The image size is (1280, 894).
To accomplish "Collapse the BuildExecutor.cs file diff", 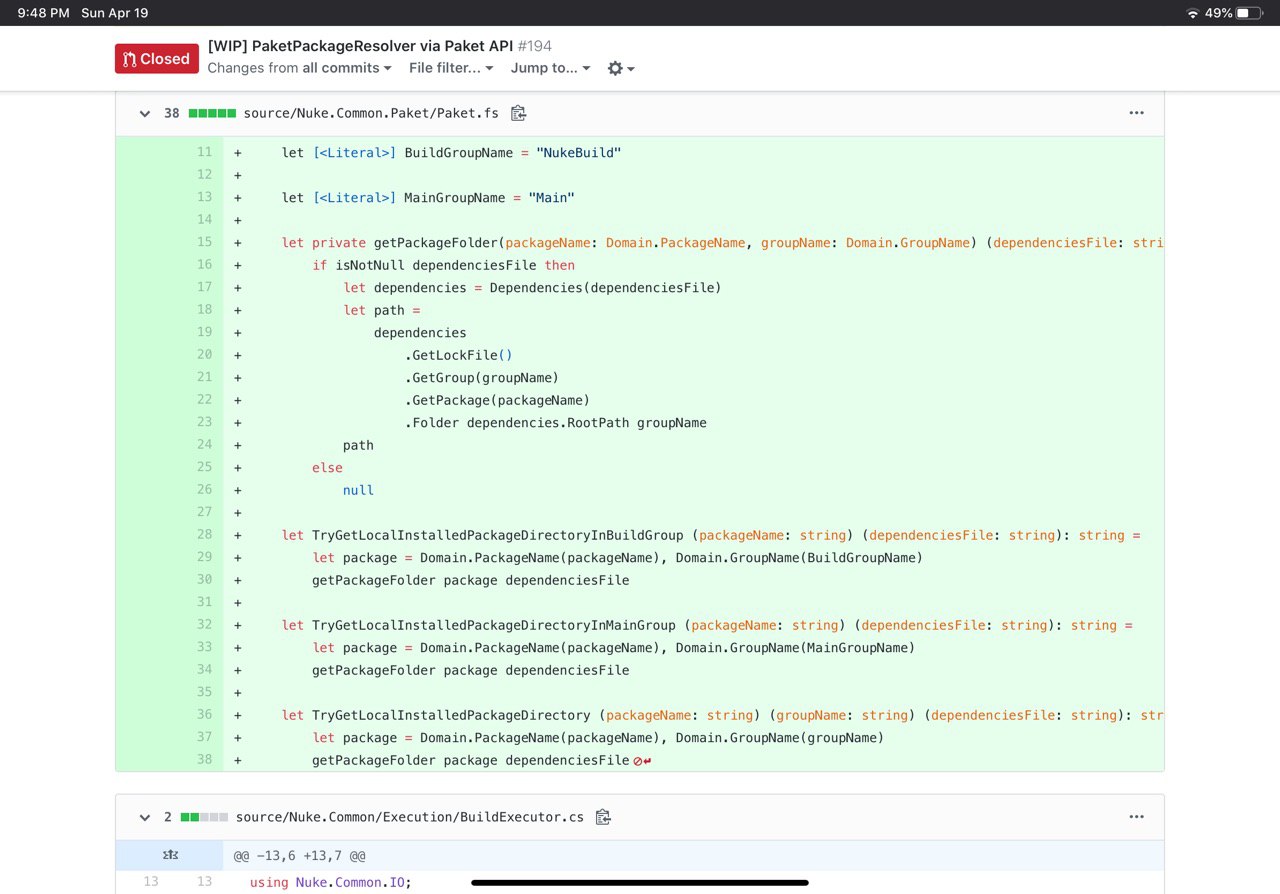I will coord(146,817).
